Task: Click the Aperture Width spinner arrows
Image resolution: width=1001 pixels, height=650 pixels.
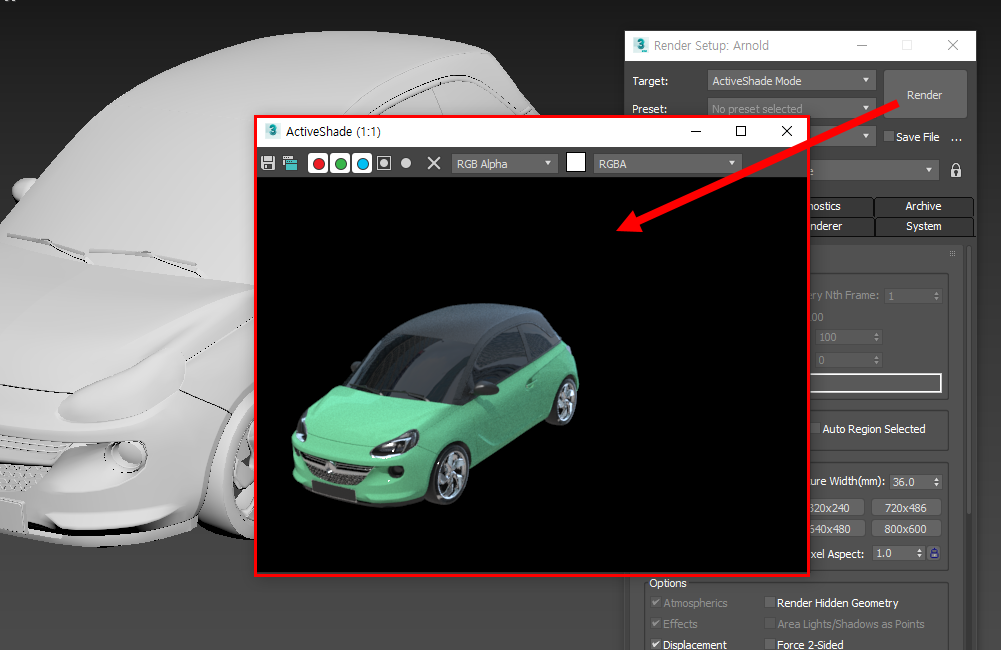Action: pos(937,482)
